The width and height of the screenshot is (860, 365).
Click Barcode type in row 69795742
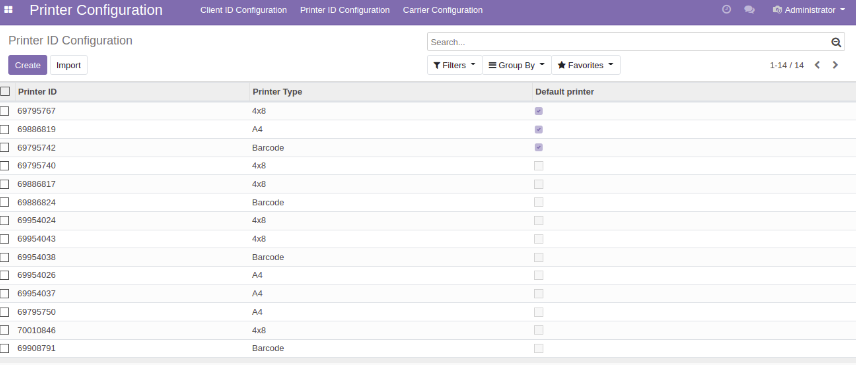coord(268,148)
